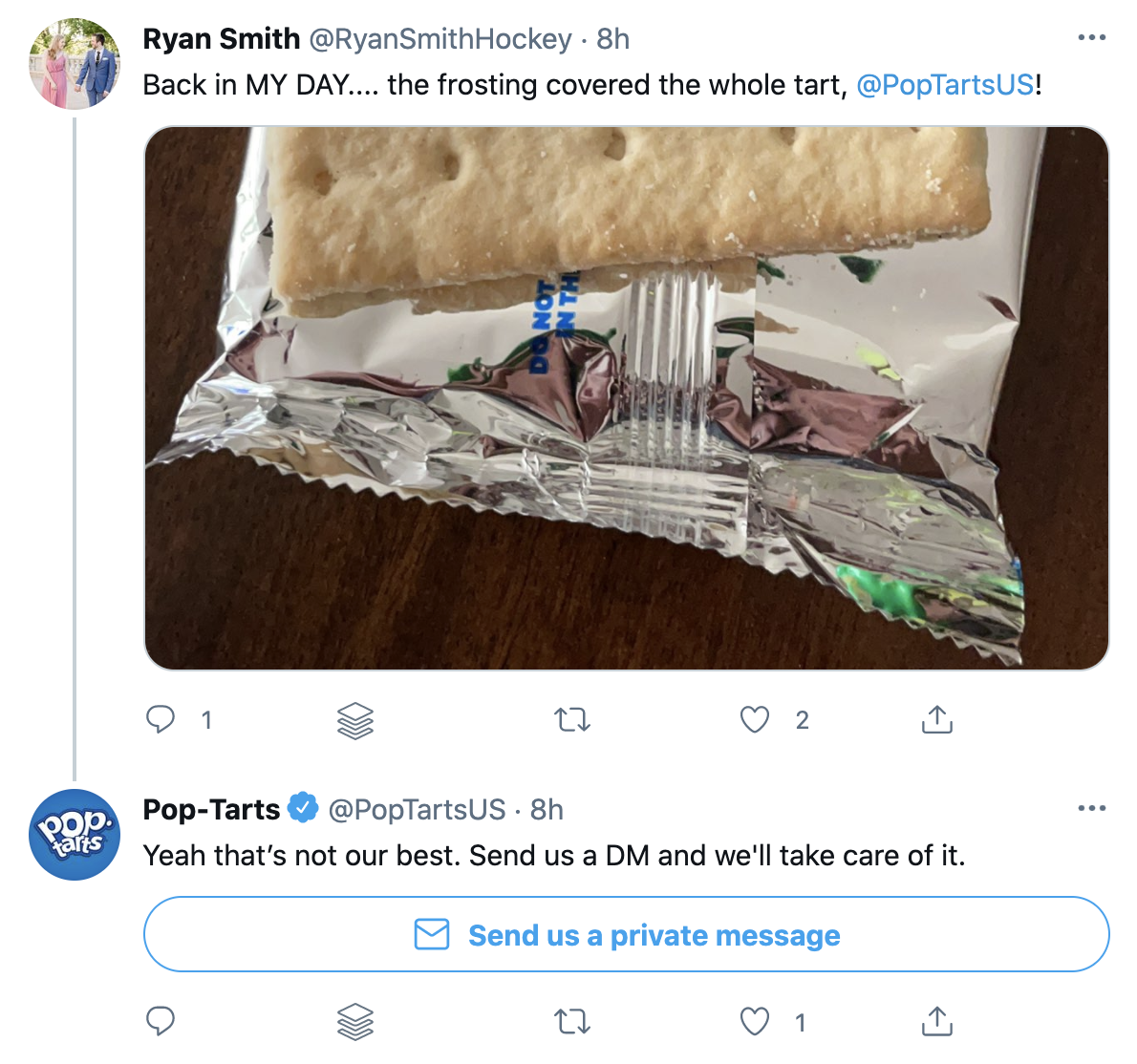
Task: Click Pop-Tarts' verified badge
Action: (x=303, y=808)
